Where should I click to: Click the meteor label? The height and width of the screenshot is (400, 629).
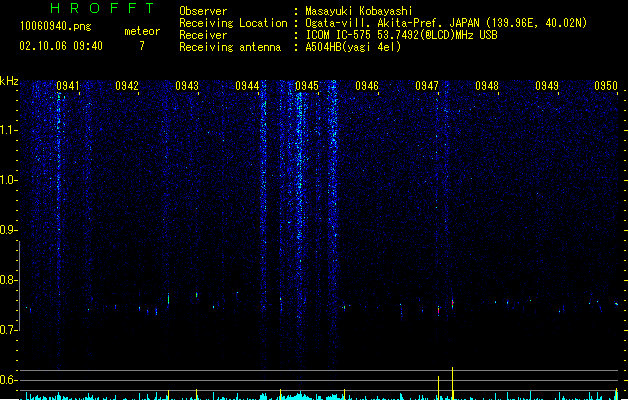pos(142,31)
